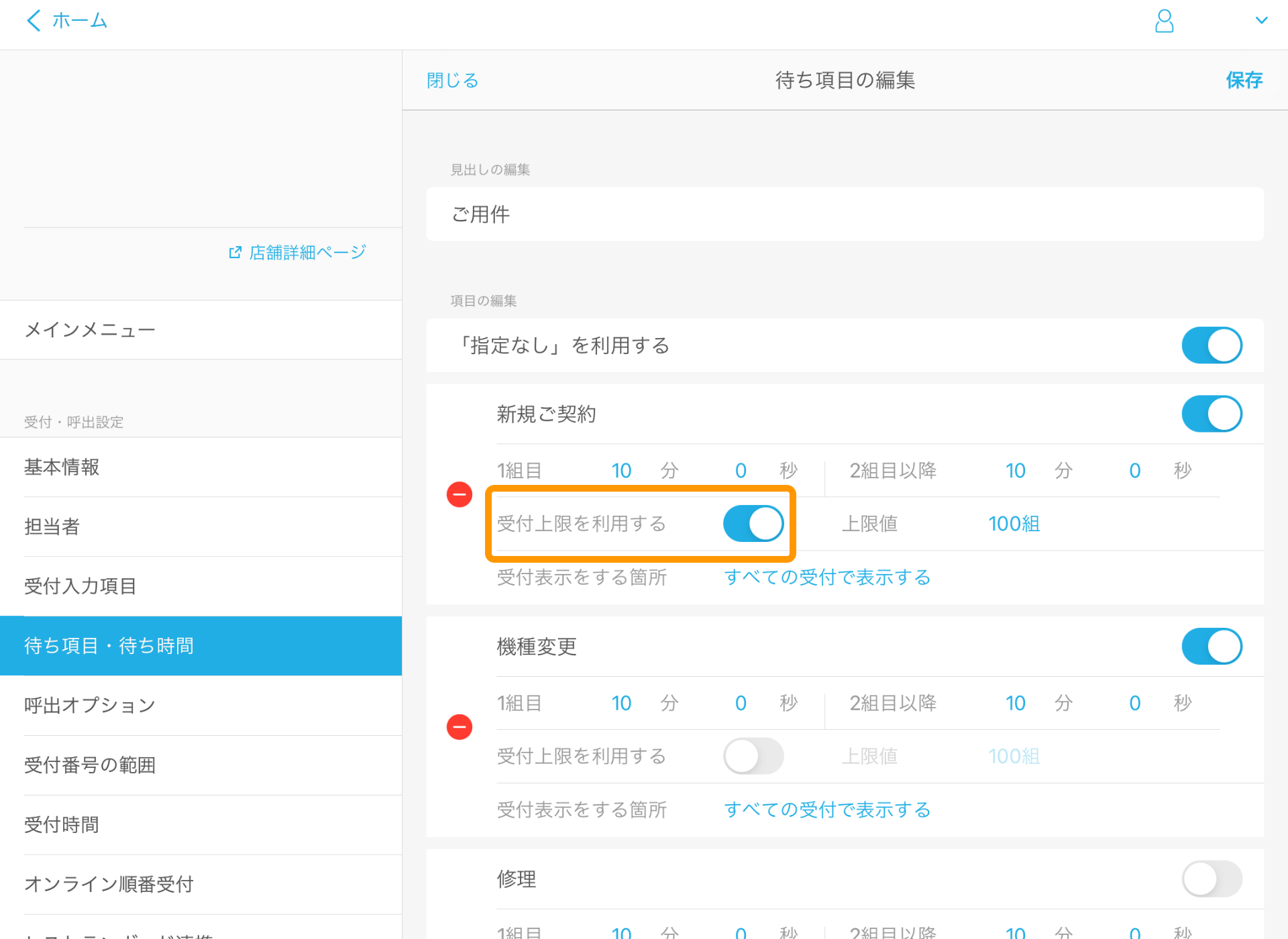Change 機種変更 2組目以降 seconds value 0
Image resolution: width=1288 pixels, height=939 pixels.
point(1134,704)
